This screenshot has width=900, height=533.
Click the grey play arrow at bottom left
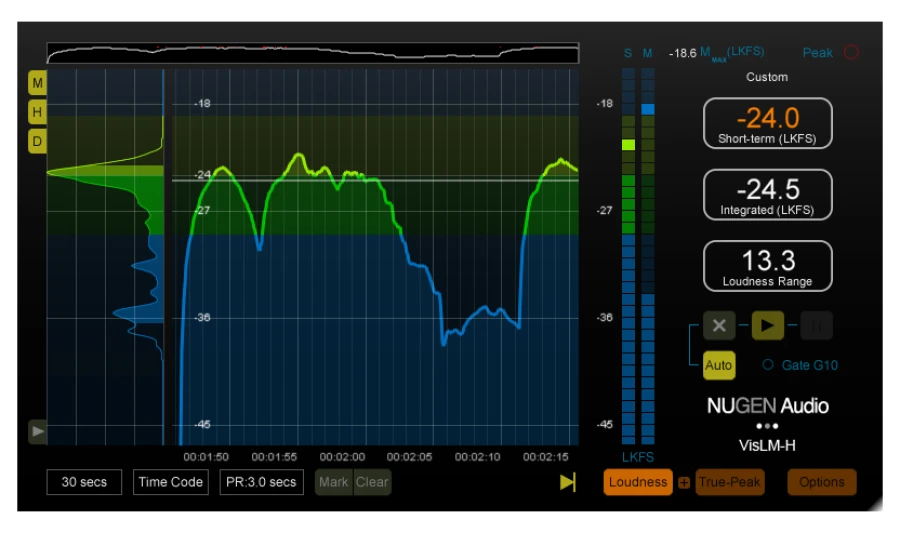(37, 431)
